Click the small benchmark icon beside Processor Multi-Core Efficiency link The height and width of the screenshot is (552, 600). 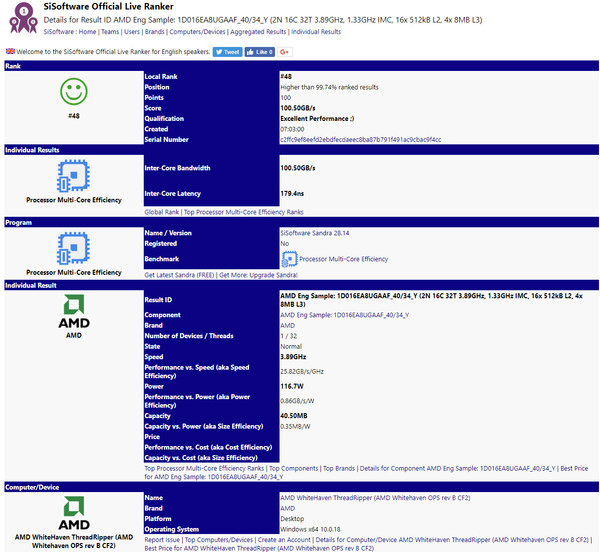coord(289,259)
